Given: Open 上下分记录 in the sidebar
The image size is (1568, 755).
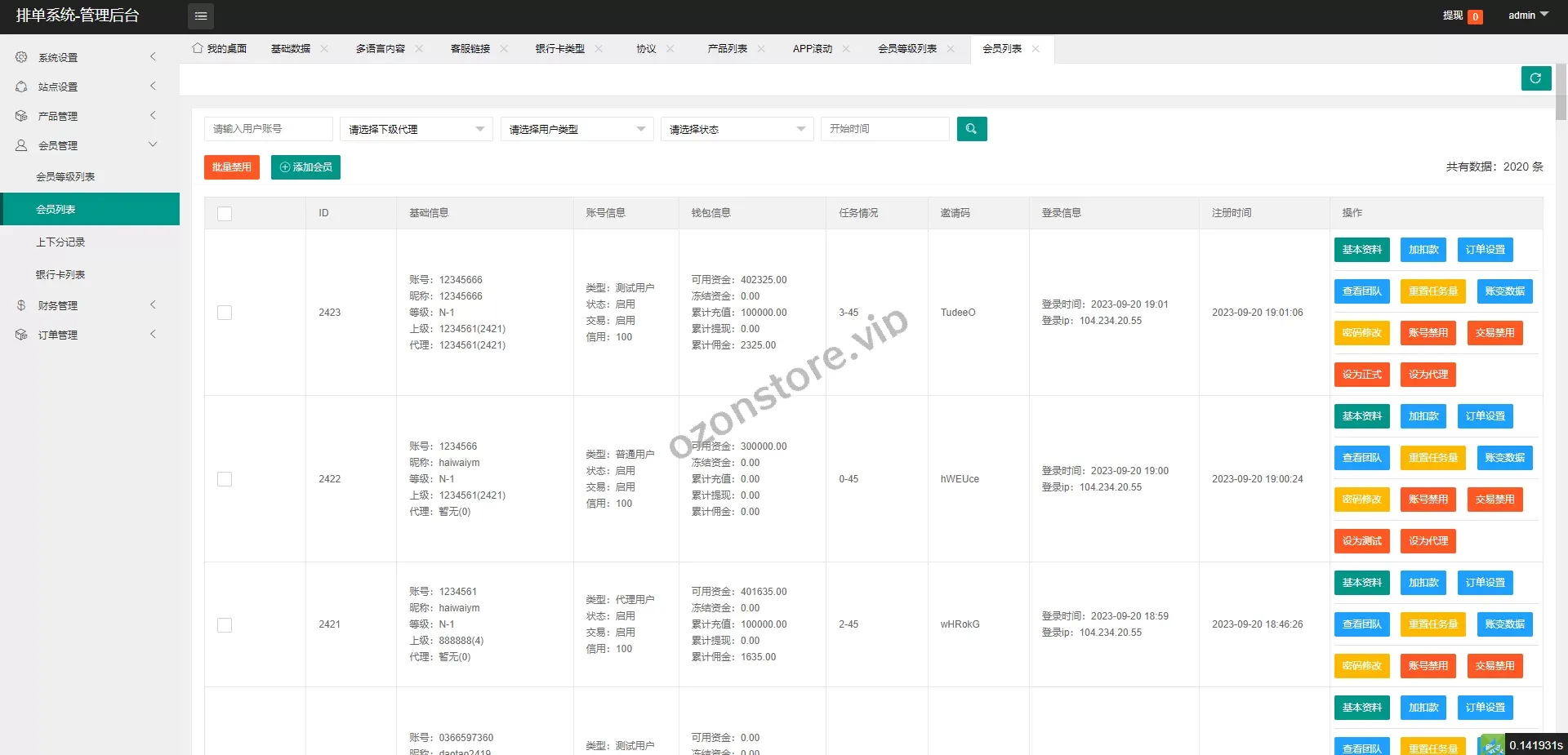Looking at the screenshot, I should click(x=60, y=242).
